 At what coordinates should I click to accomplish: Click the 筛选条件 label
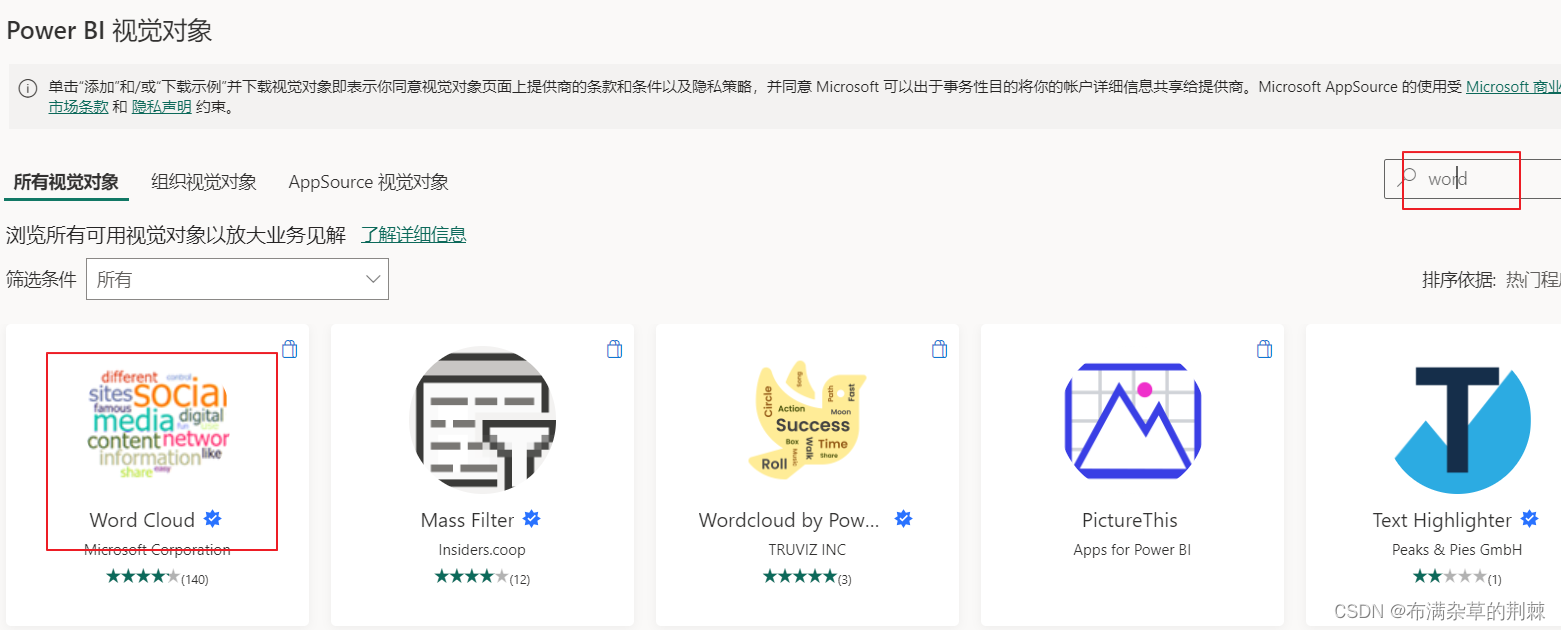[41, 280]
